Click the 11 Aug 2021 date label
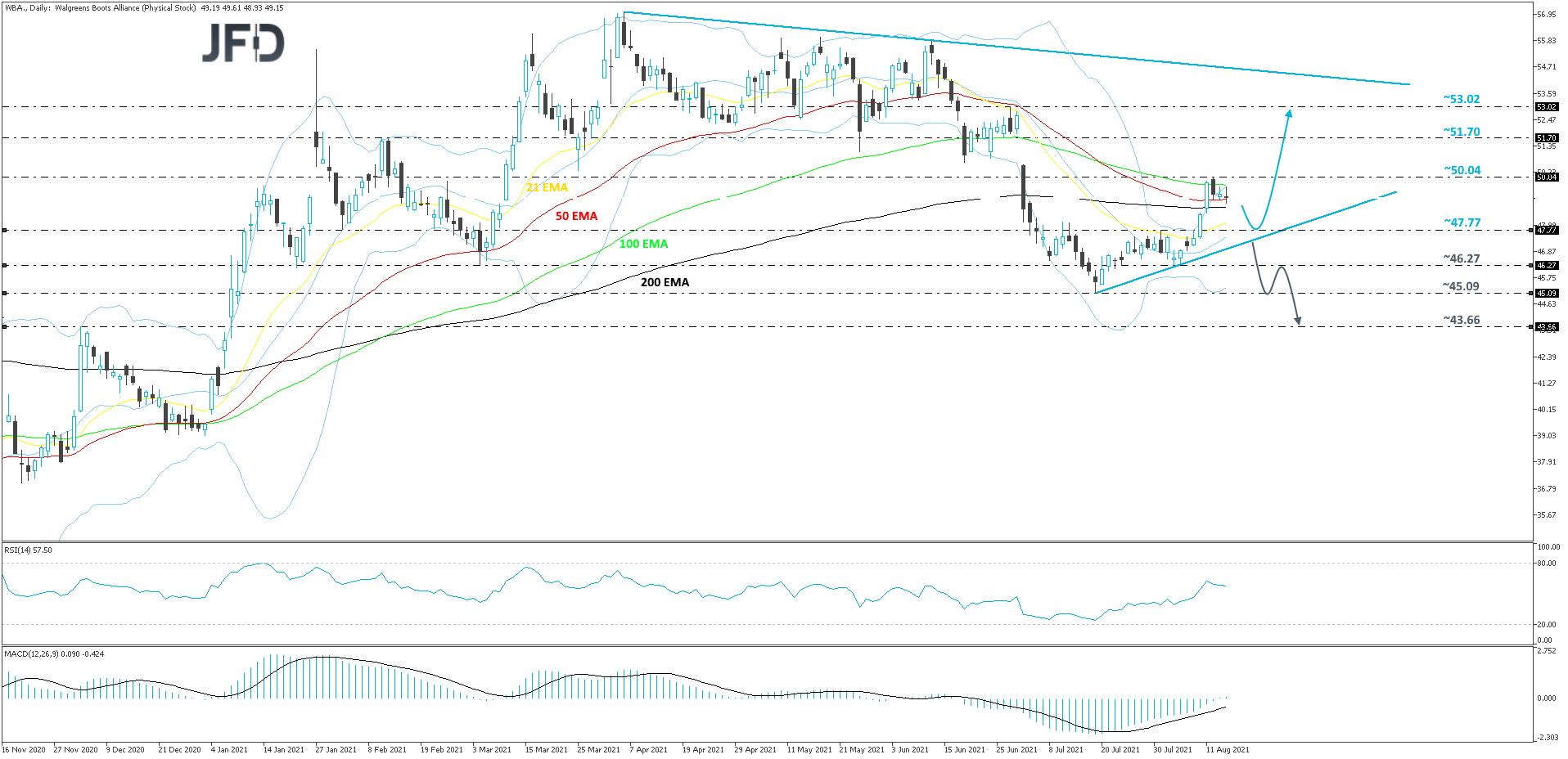The width and height of the screenshot is (1568, 759). coord(1228,750)
